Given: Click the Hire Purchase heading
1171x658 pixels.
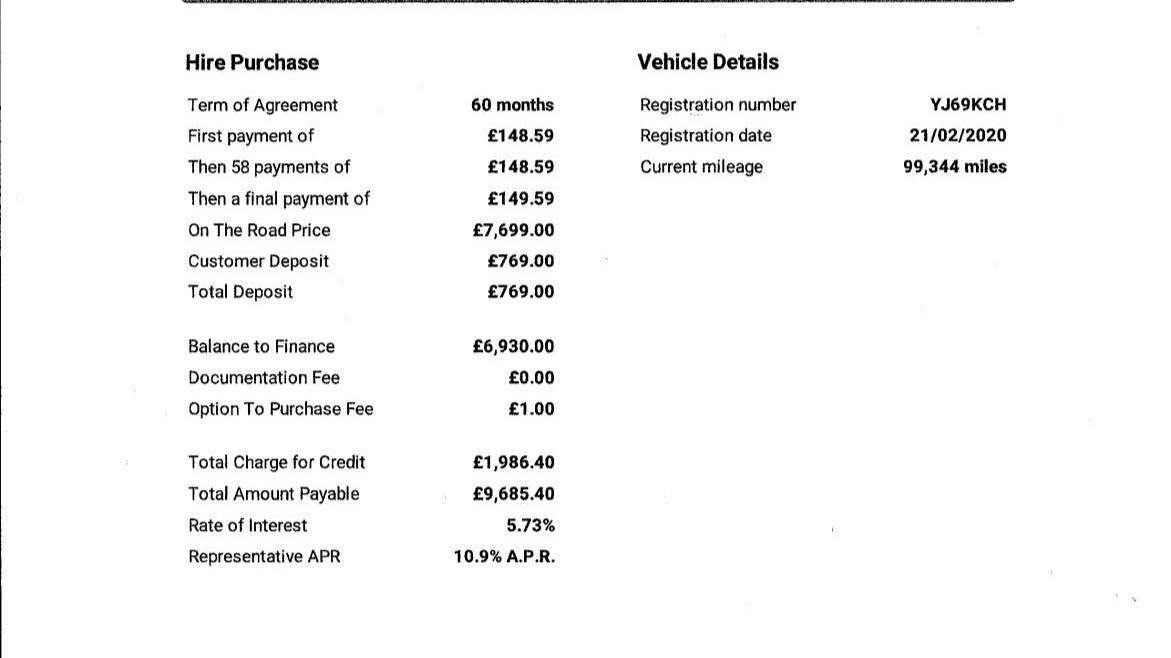Looking at the screenshot, I should click(252, 63).
